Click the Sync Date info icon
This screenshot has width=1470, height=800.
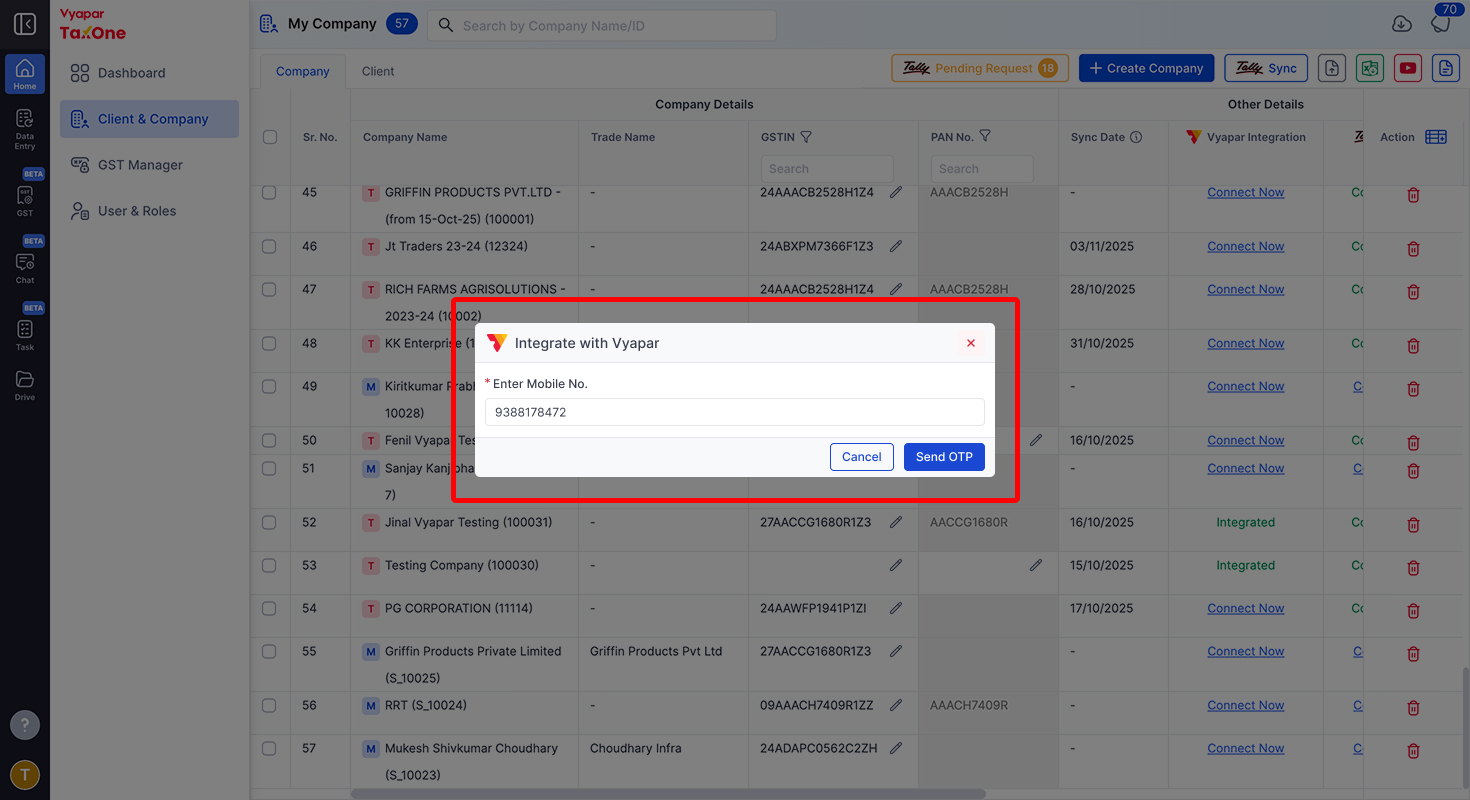tap(1136, 137)
